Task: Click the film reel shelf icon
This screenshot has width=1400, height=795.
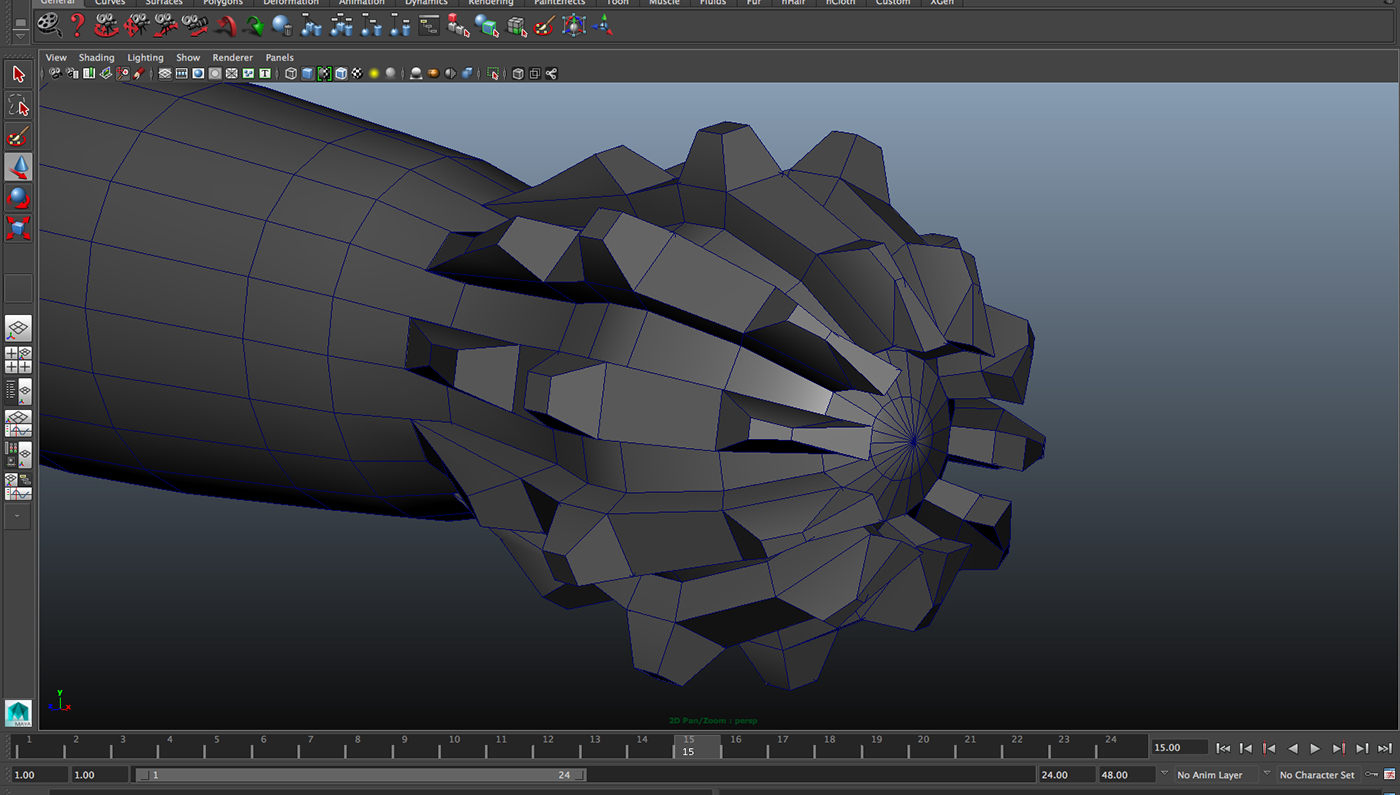Action: [x=49, y=25]
